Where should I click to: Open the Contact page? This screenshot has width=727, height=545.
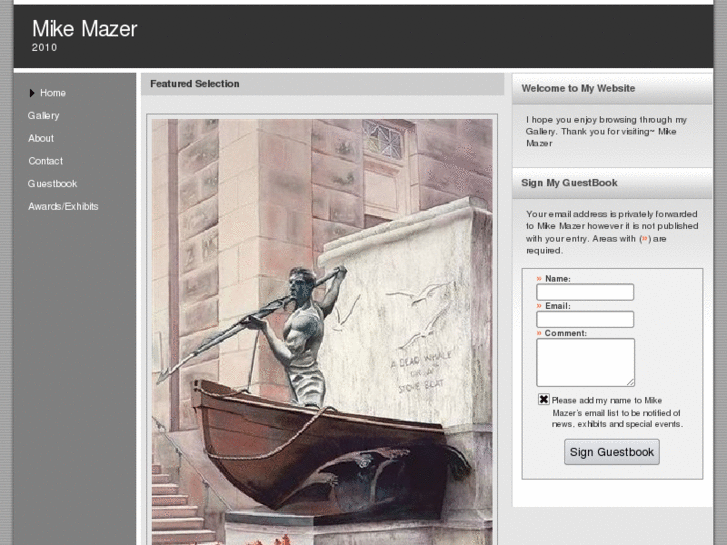tap(45, 161)
